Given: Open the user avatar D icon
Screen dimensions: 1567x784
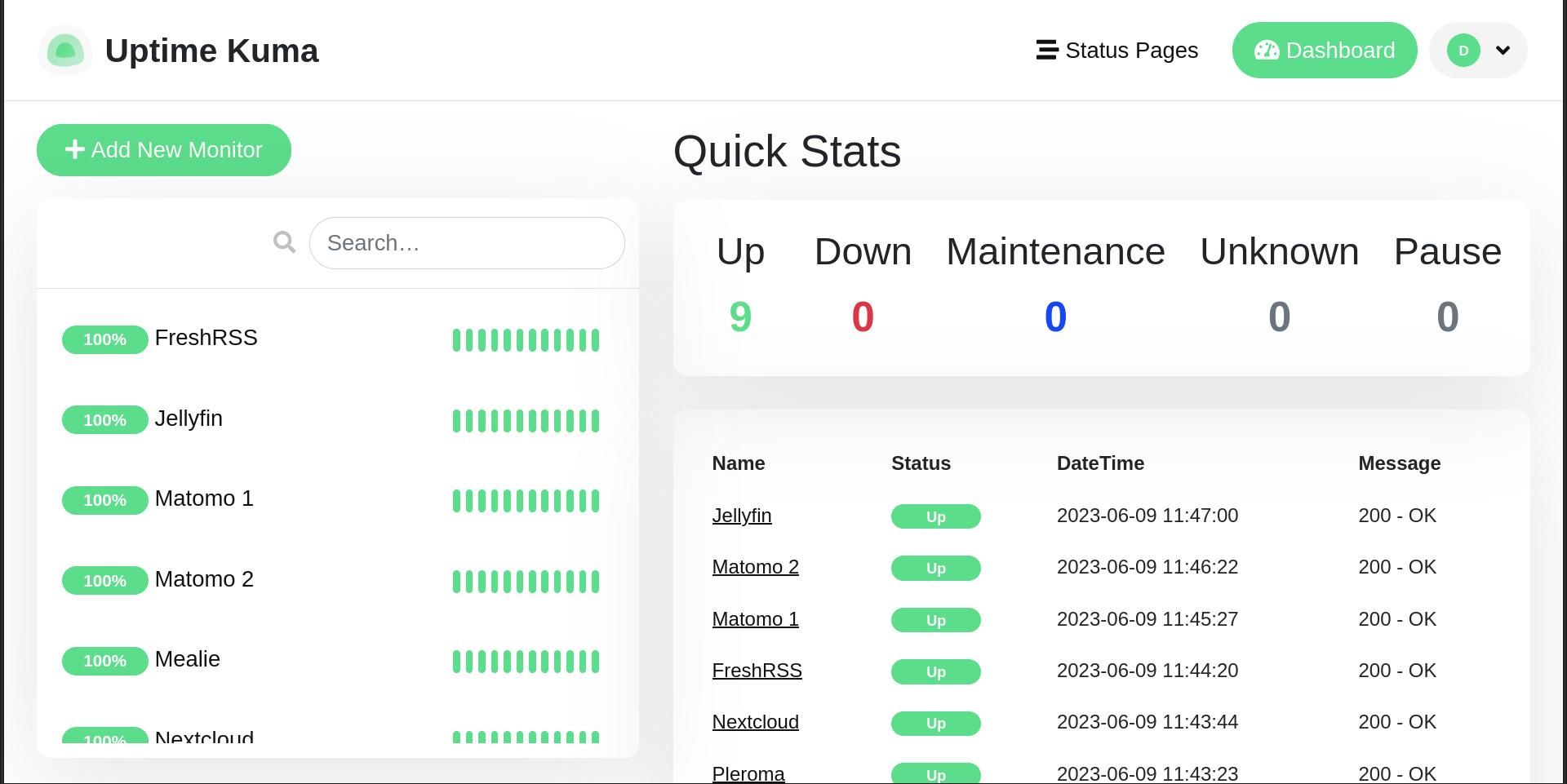Looking at the screenshot, I should (1463, 51).
